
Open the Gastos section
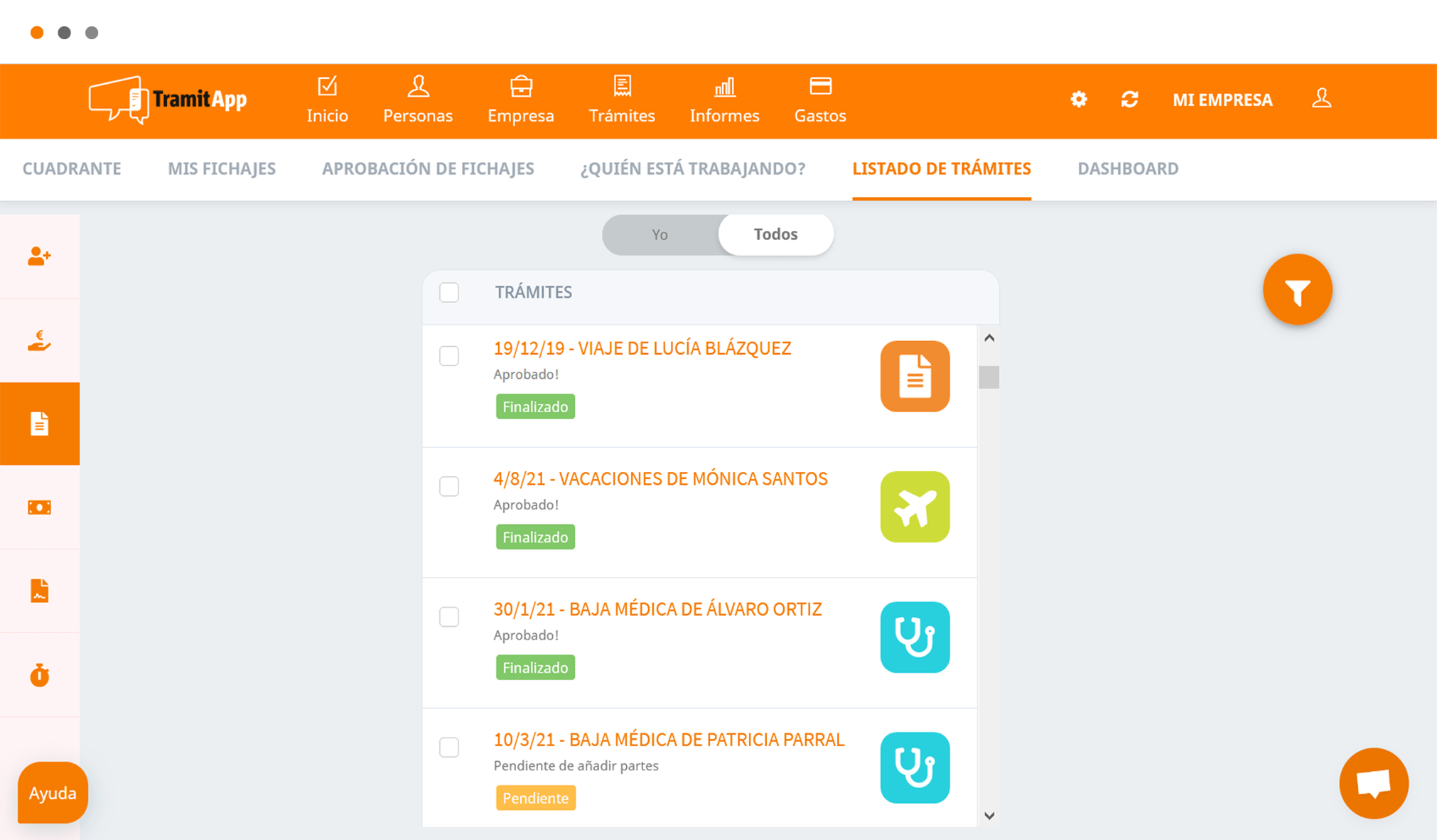(820, 100)
